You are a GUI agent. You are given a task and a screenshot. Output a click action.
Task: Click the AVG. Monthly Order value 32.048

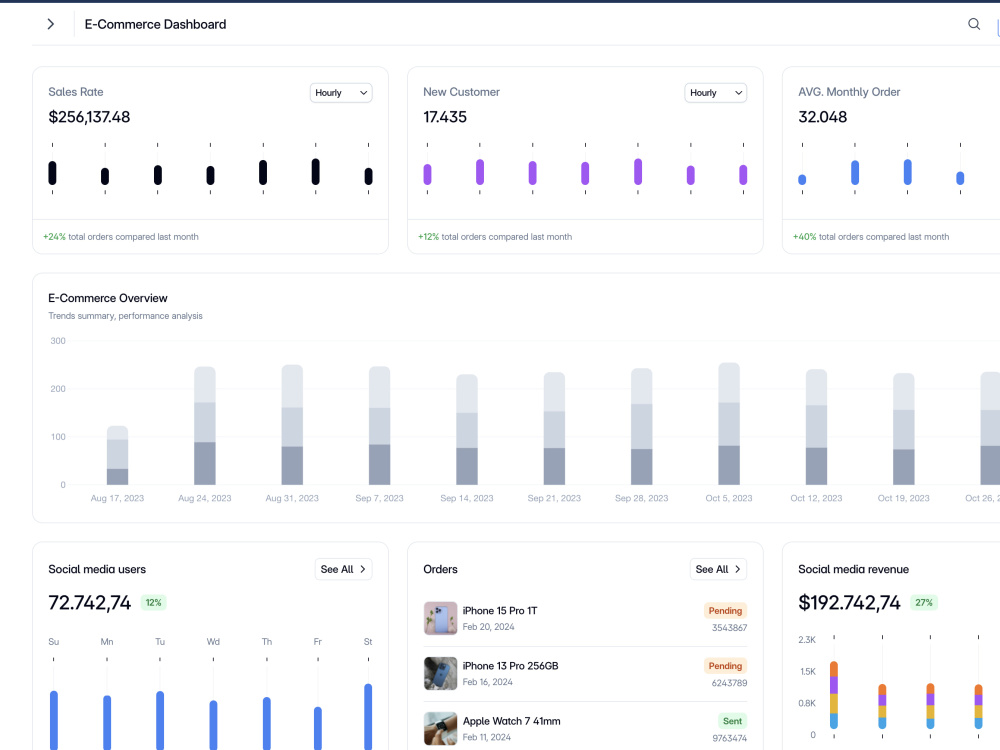823,117
